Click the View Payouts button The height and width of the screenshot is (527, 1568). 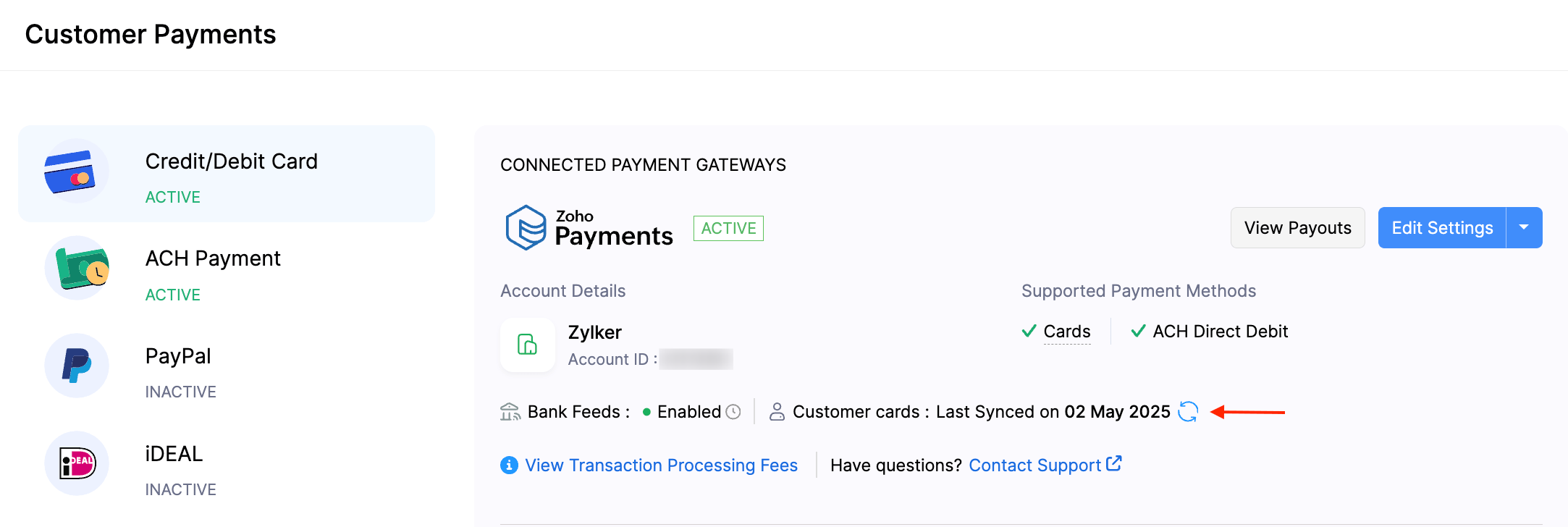tap(1297, 228)
